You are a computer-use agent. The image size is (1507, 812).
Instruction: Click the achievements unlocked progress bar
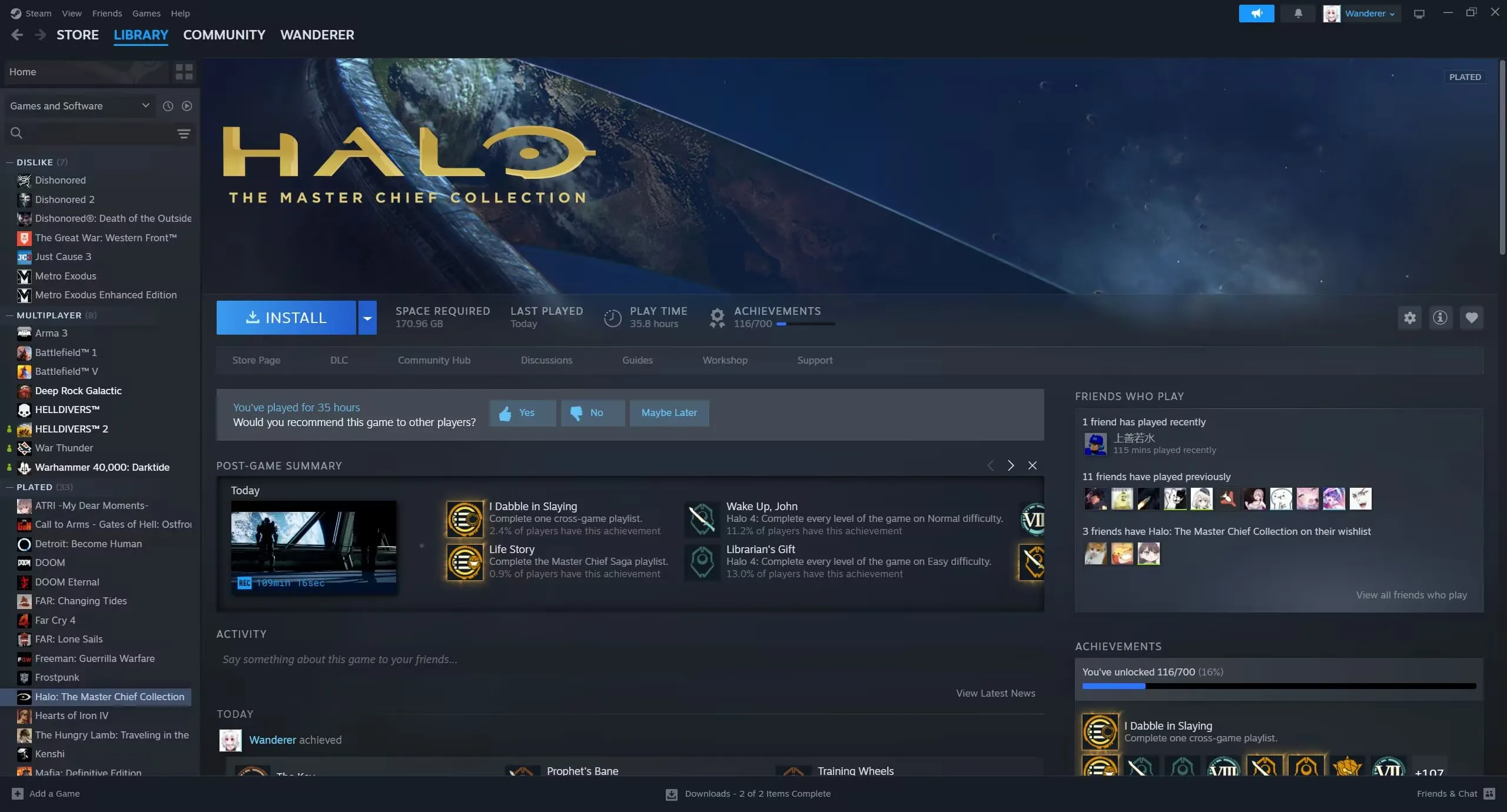point(1279,686)
